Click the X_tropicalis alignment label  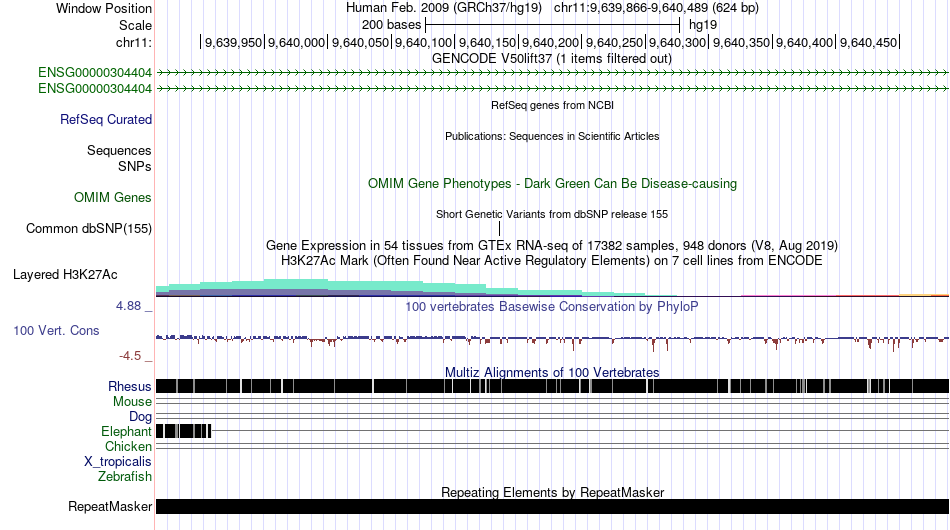click(118, 462)
